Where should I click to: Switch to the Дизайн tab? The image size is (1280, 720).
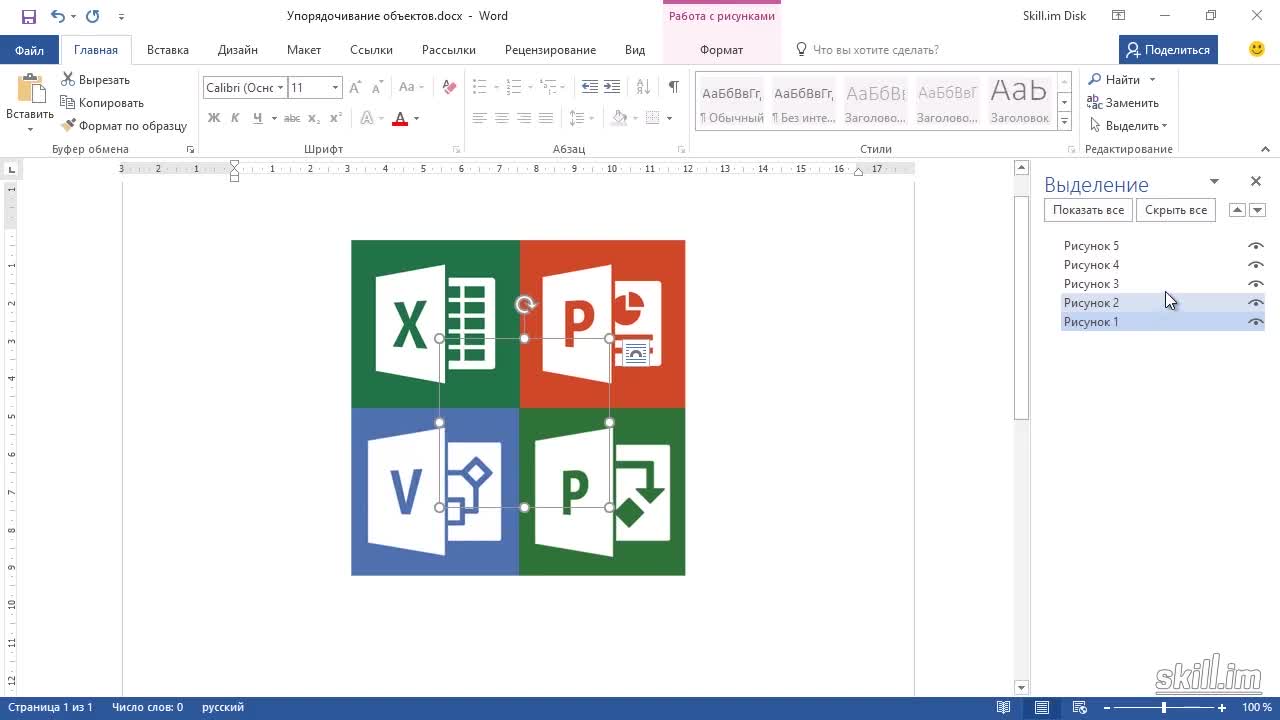(x=238, y=50)
